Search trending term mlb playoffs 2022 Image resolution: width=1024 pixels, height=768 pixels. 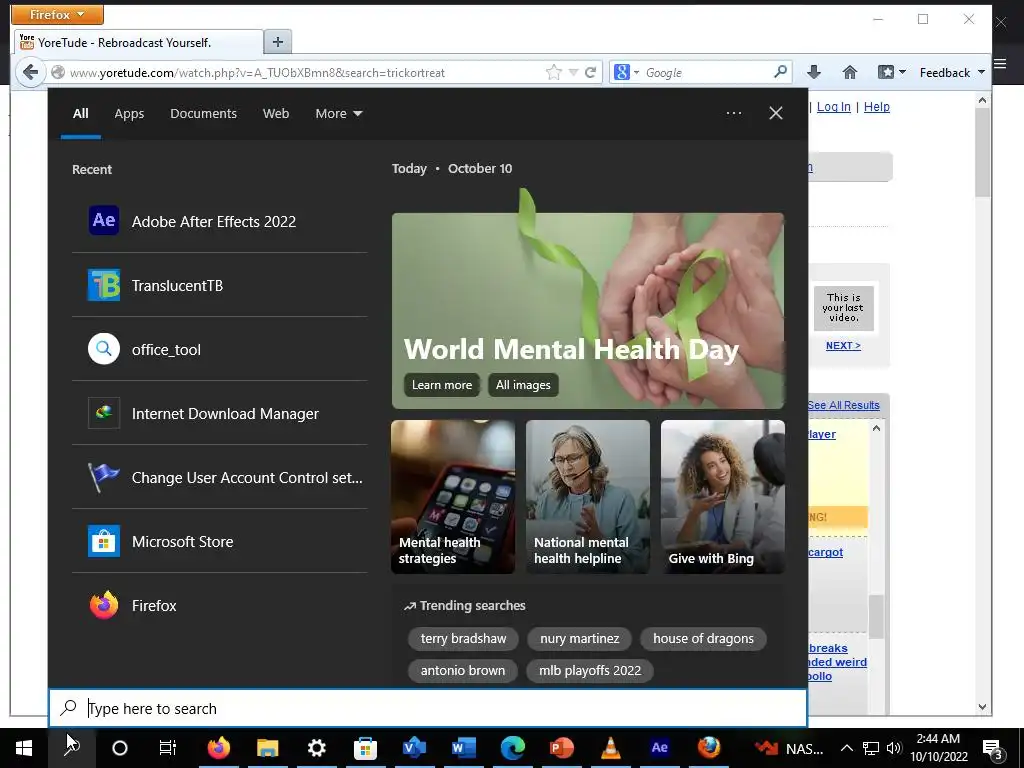pos(590,671)
